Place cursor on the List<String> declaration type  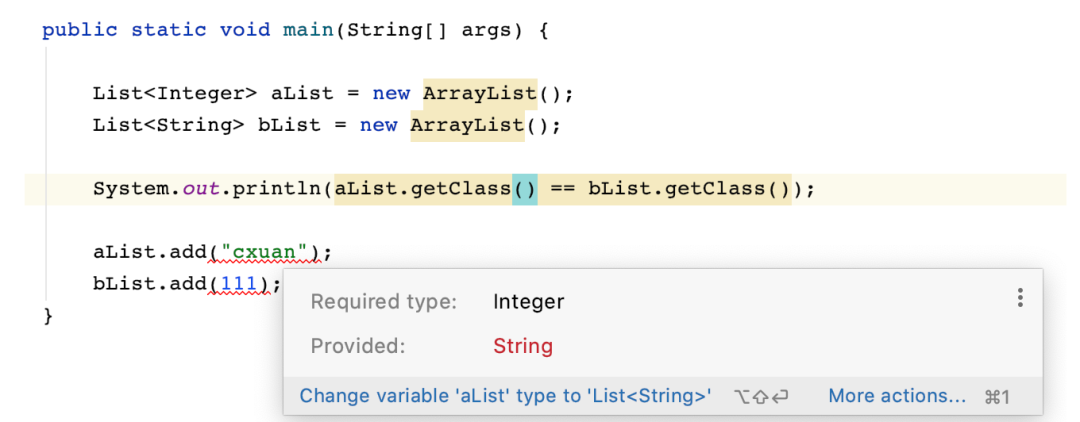(168, 125)
